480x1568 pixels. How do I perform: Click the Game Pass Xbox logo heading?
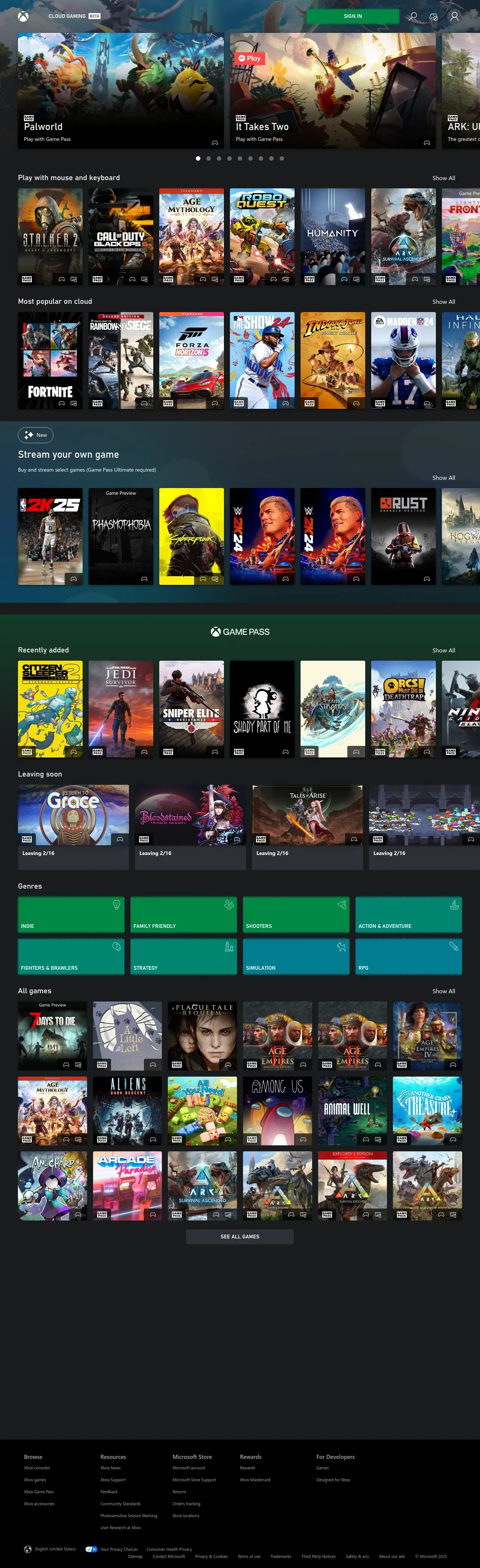pyautogui.click(x=240, y=632)
